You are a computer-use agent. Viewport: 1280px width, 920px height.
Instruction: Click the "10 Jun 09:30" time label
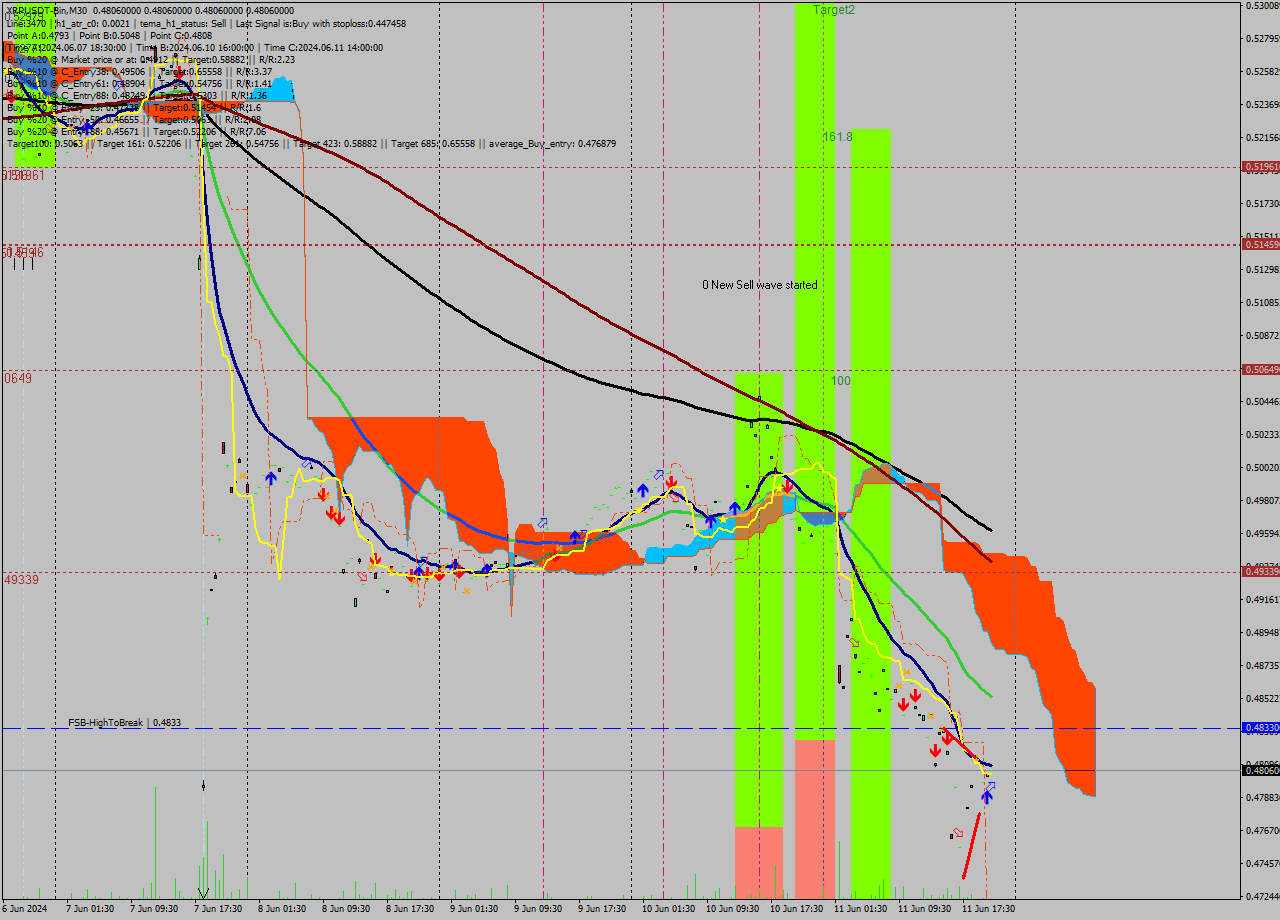pyautogui.click(x=732, y=909)
